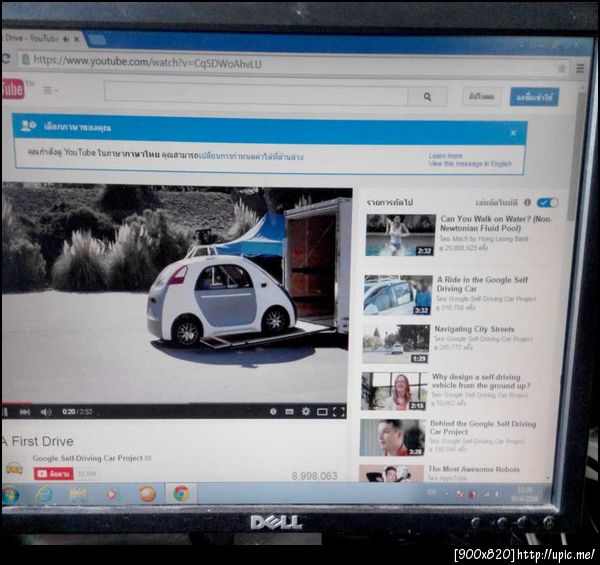Expand the YouTube guide menu dropdown

point(50,91)
